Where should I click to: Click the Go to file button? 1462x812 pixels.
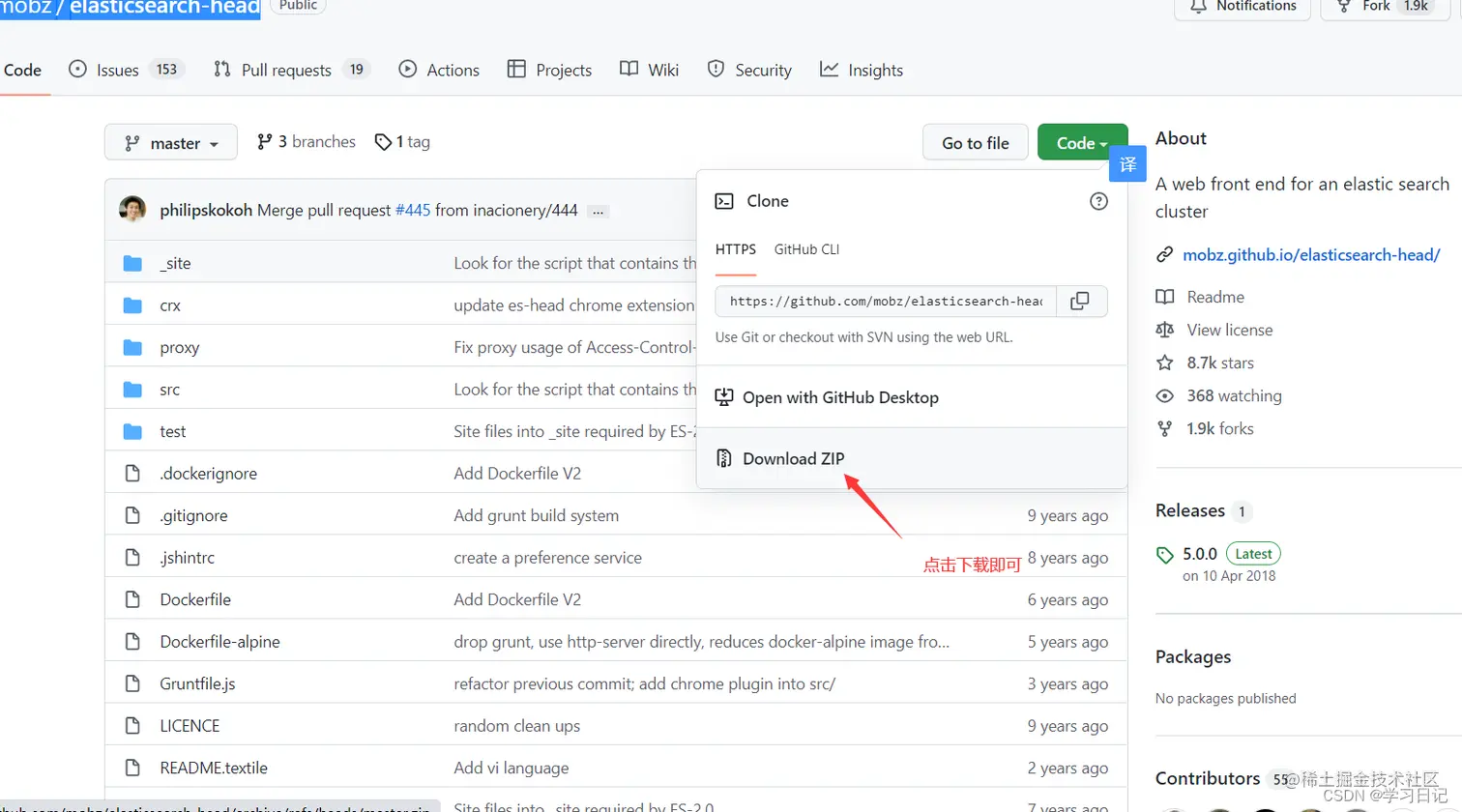click(975, 143)
